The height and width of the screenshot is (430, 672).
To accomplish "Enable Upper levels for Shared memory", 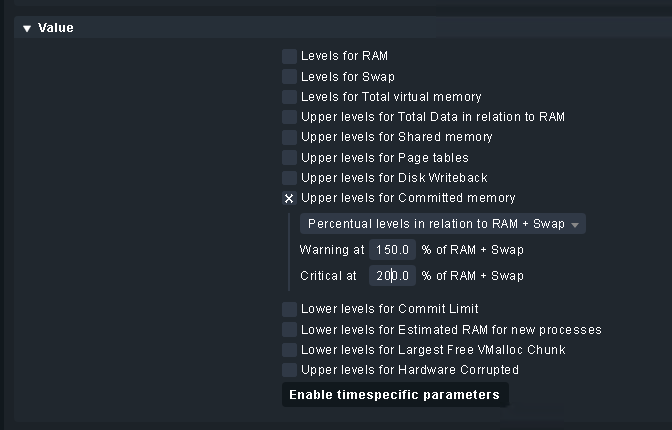I will [289, 137].
